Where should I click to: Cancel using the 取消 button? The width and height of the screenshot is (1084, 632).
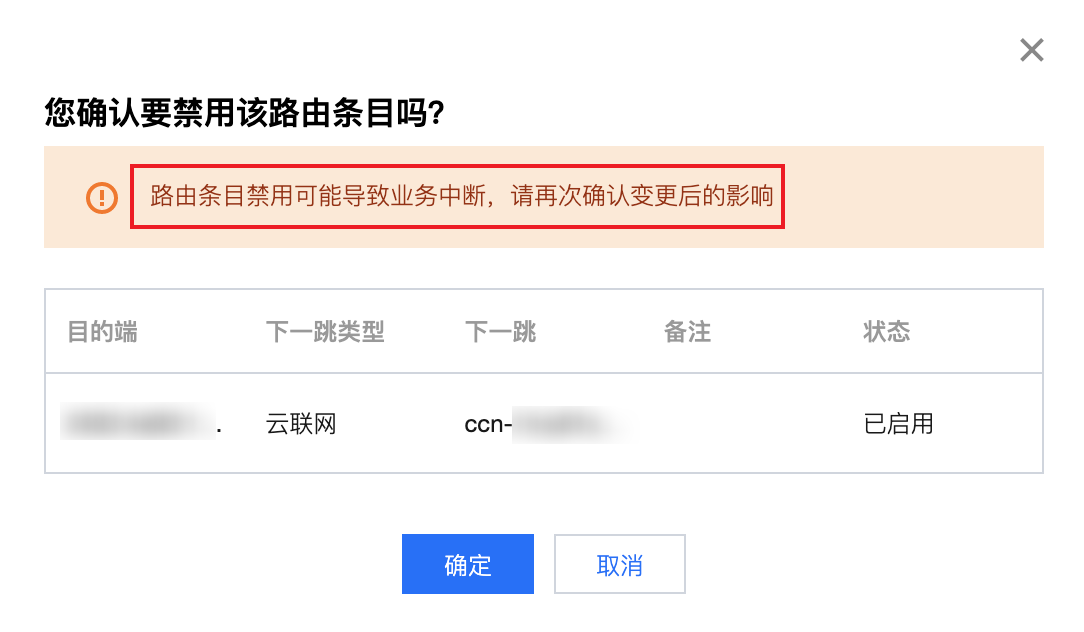point(619,564)
